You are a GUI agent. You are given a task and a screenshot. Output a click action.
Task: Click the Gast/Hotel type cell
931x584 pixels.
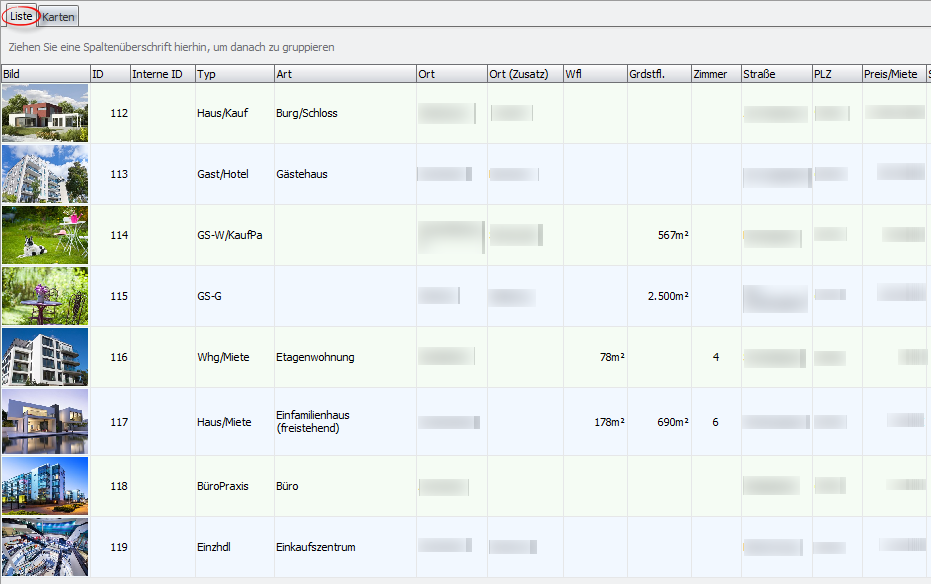pyautogui.click(x=235, y=174)
